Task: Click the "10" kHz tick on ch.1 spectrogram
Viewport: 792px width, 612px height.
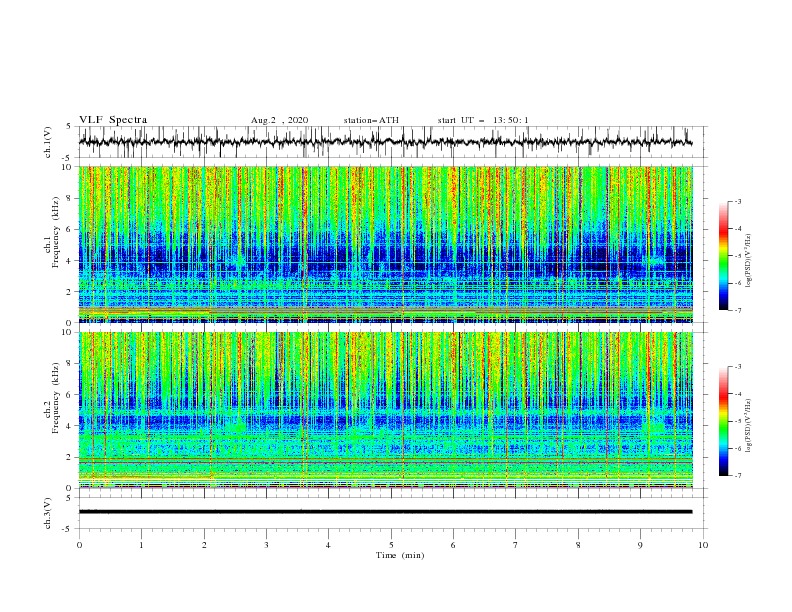Action: coord(68,167)
